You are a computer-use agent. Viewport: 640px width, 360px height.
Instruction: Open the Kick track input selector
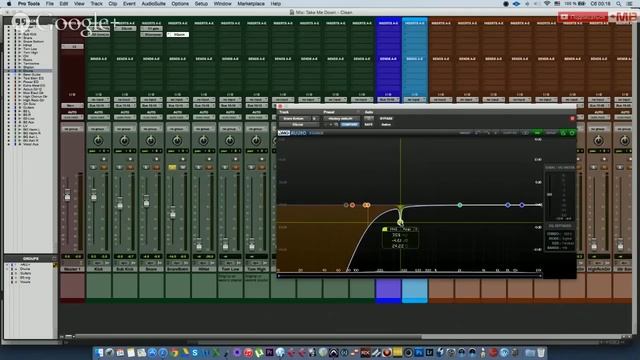98,100
